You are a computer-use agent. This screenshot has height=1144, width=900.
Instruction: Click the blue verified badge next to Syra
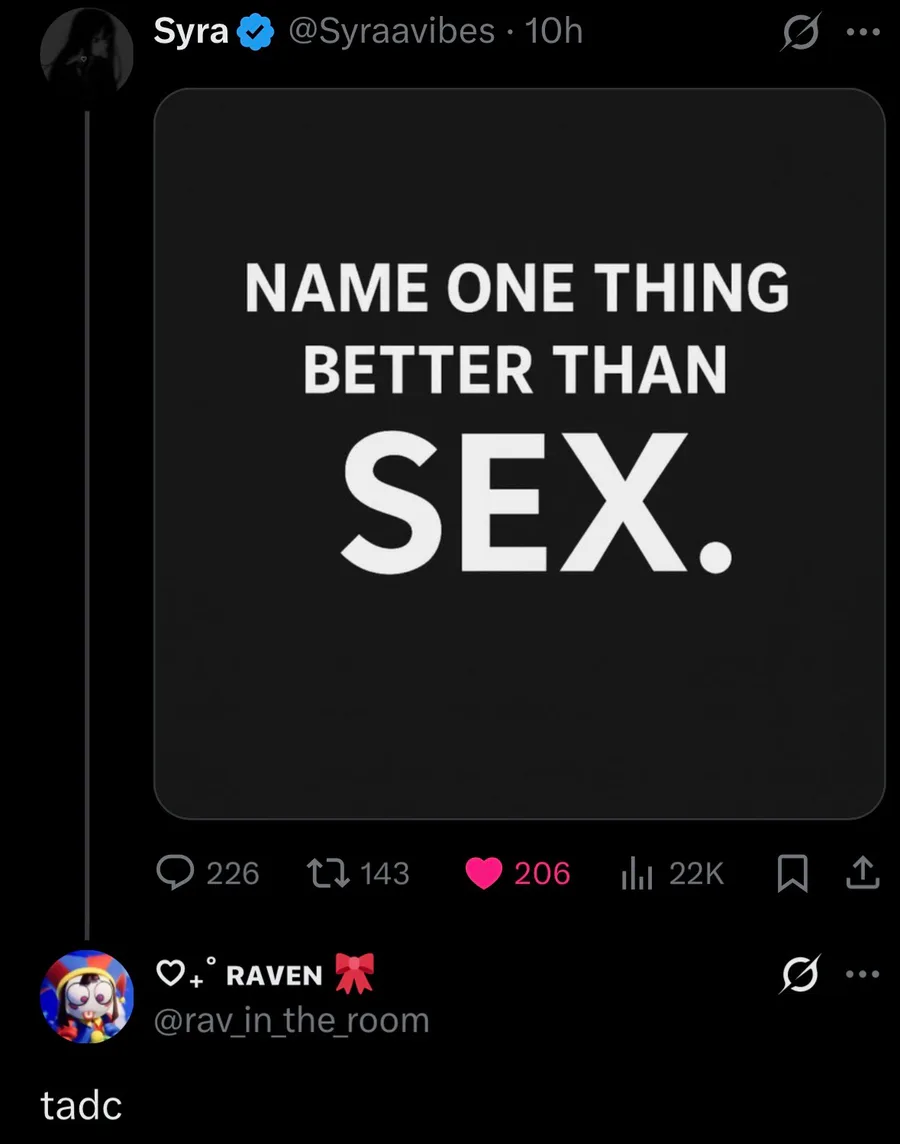255,32
